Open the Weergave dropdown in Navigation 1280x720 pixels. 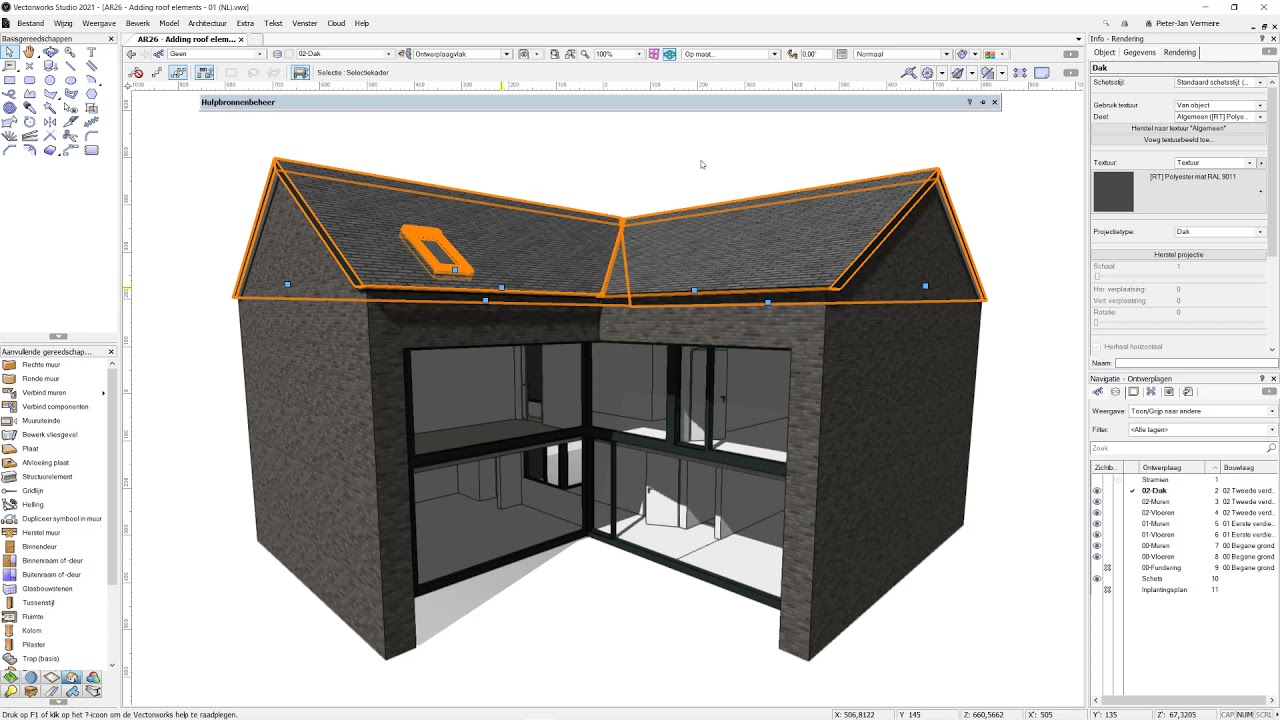pos(1203,411)
